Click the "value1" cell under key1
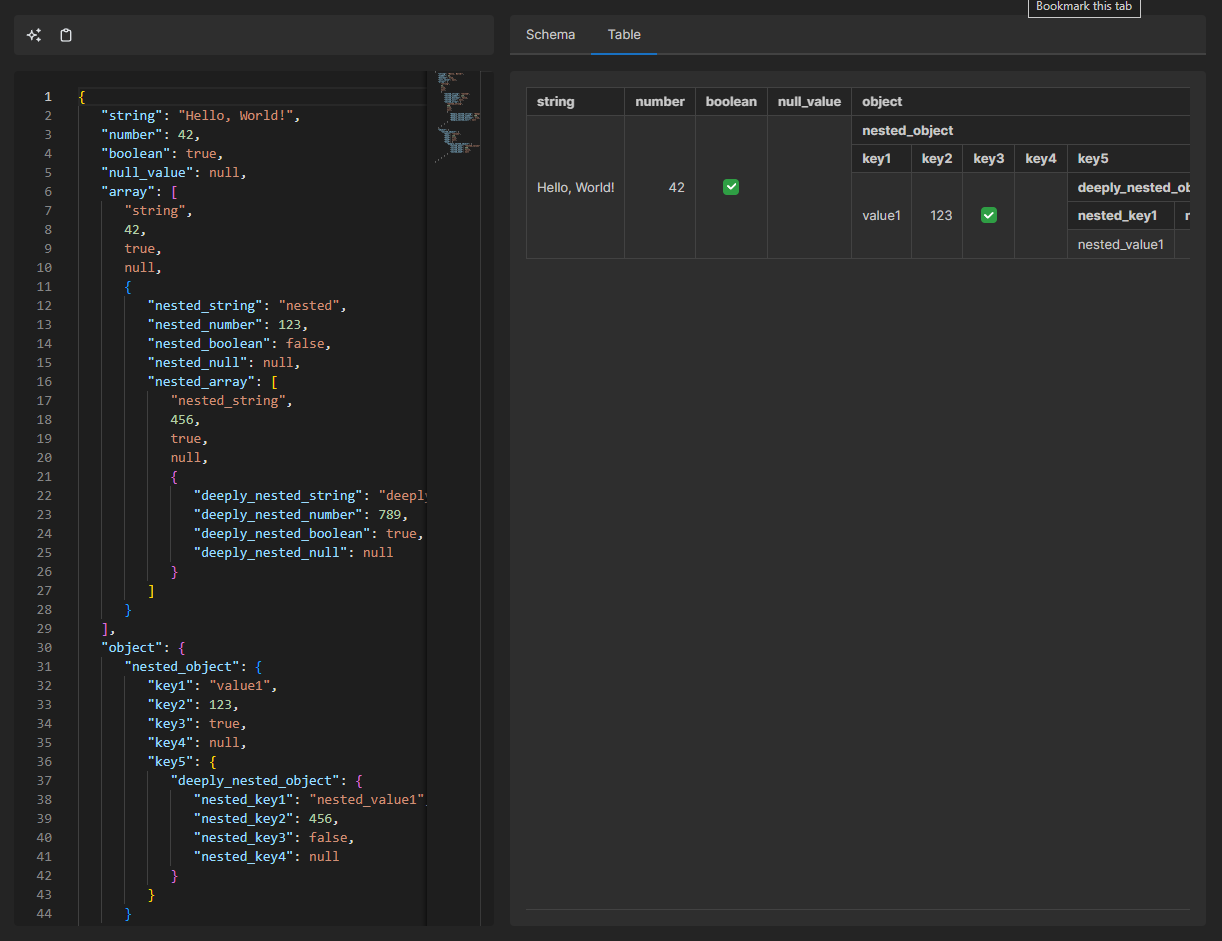Image resolution: width=1222 pixels, height=941 pixels. coord(881,215)
